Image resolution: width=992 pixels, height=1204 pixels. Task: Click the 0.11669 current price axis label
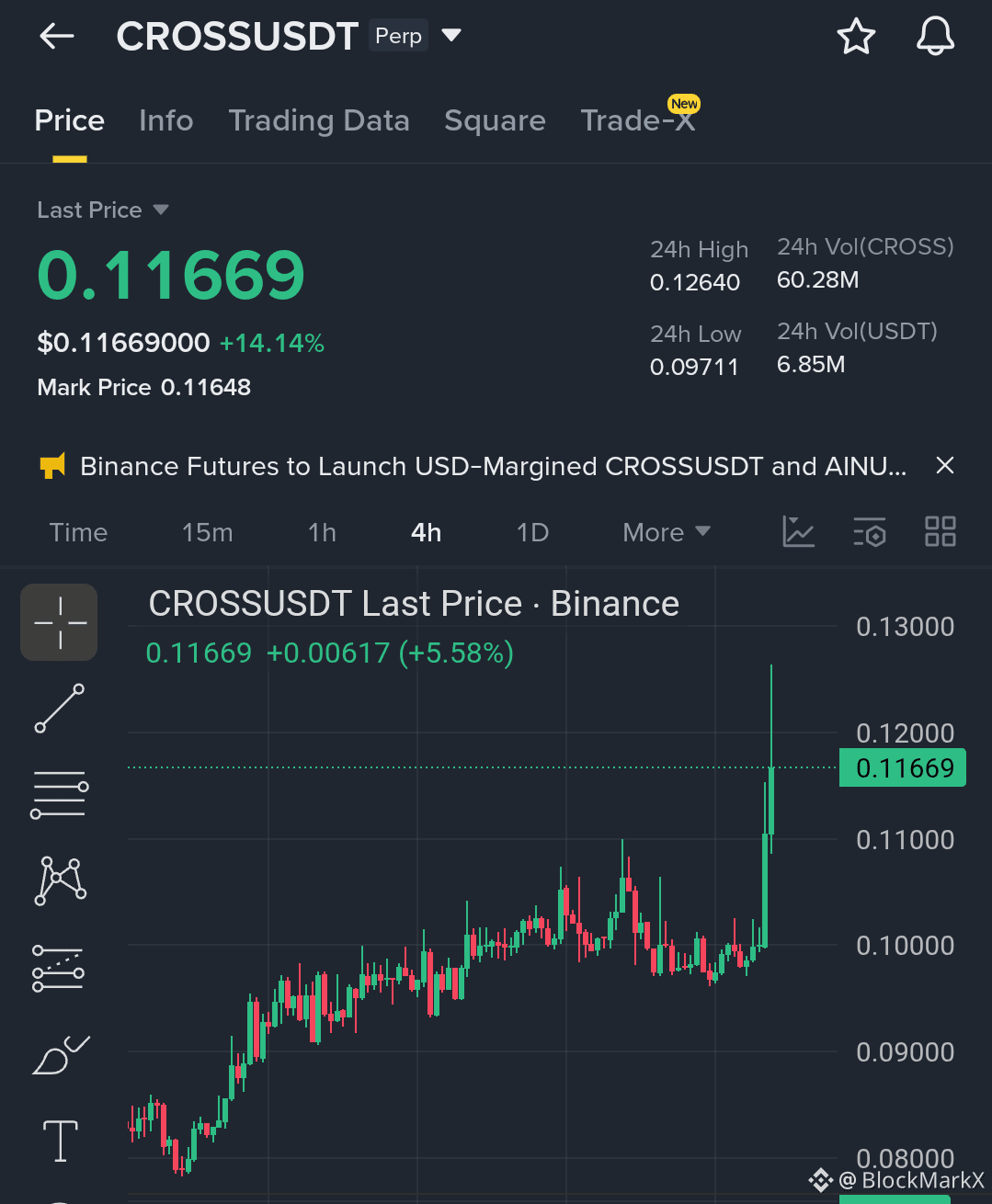pyautogui.click(x=903, y=768)
